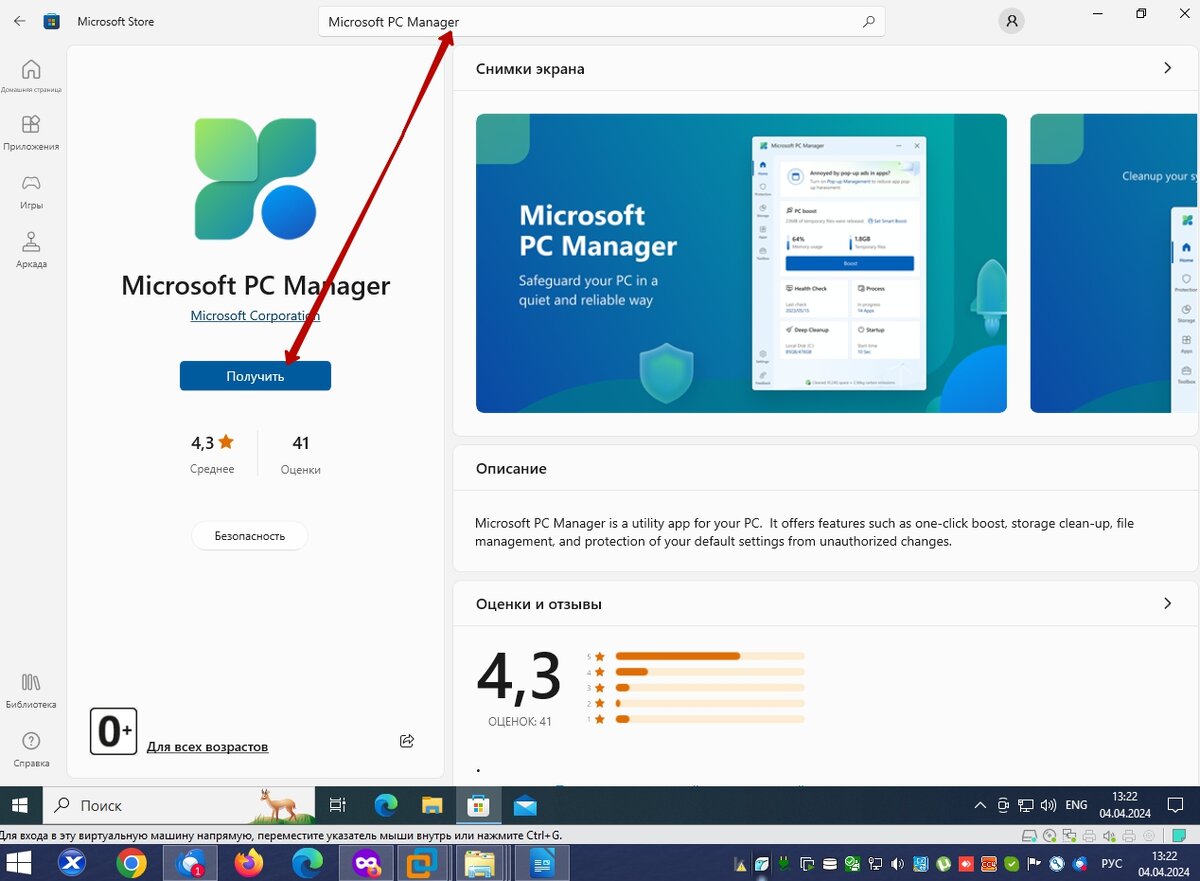
Task: Click the 41 Оценки count
Action: pyautogui.click(x=301, y=452)
